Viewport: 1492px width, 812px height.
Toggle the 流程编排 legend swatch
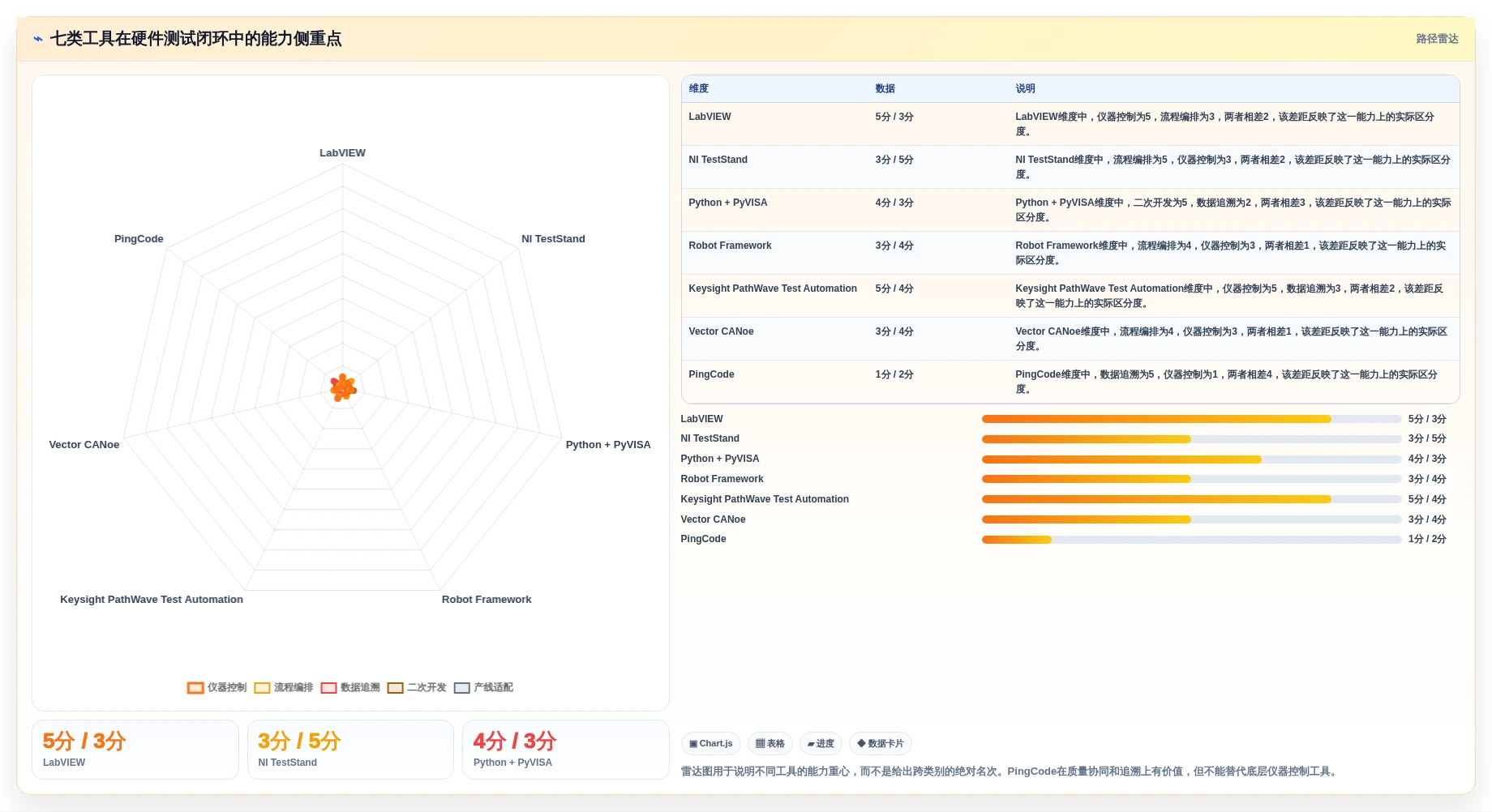(262, 688)
